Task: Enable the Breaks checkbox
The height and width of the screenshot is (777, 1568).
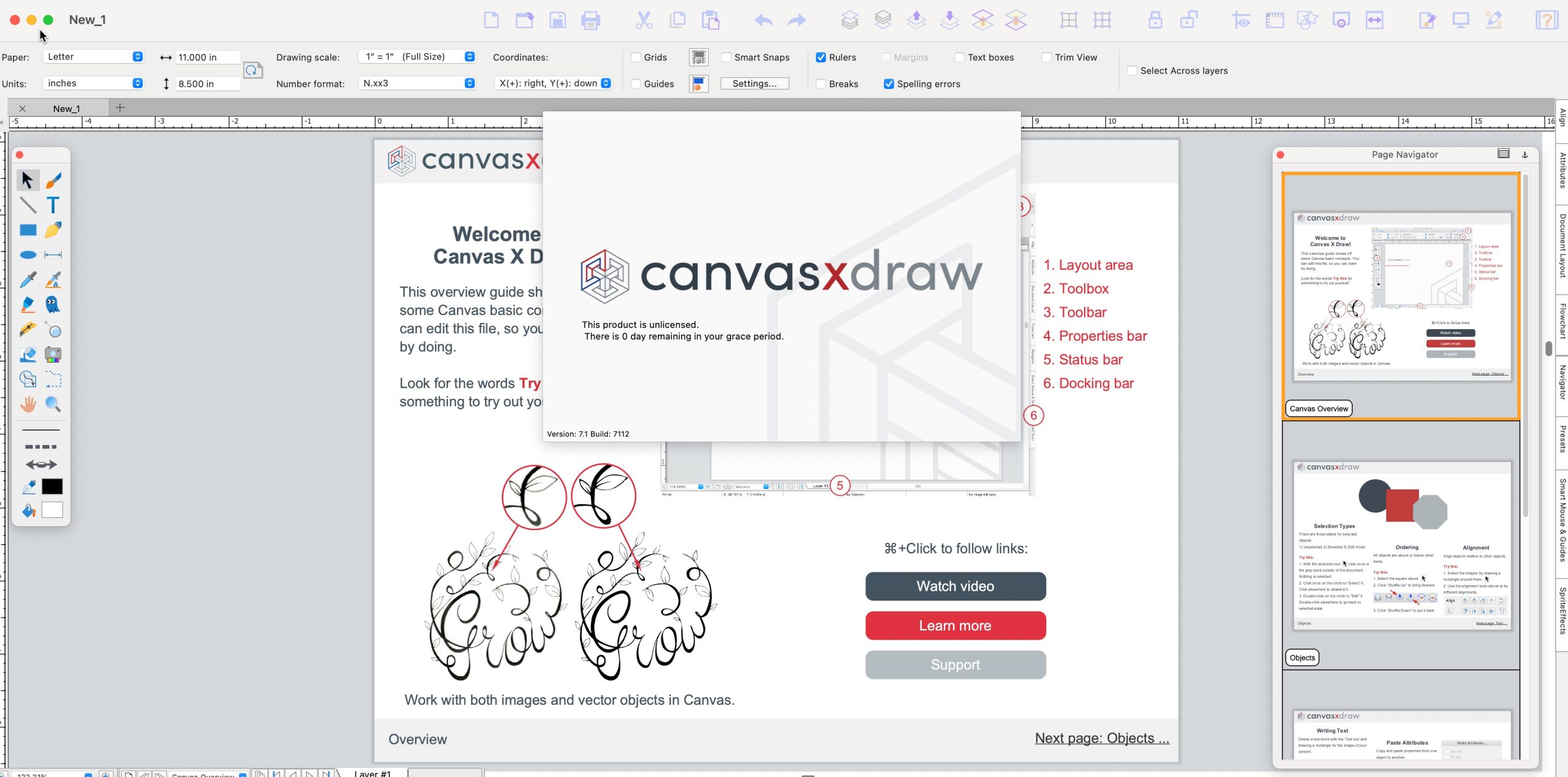Action: (x=821, y=84)
